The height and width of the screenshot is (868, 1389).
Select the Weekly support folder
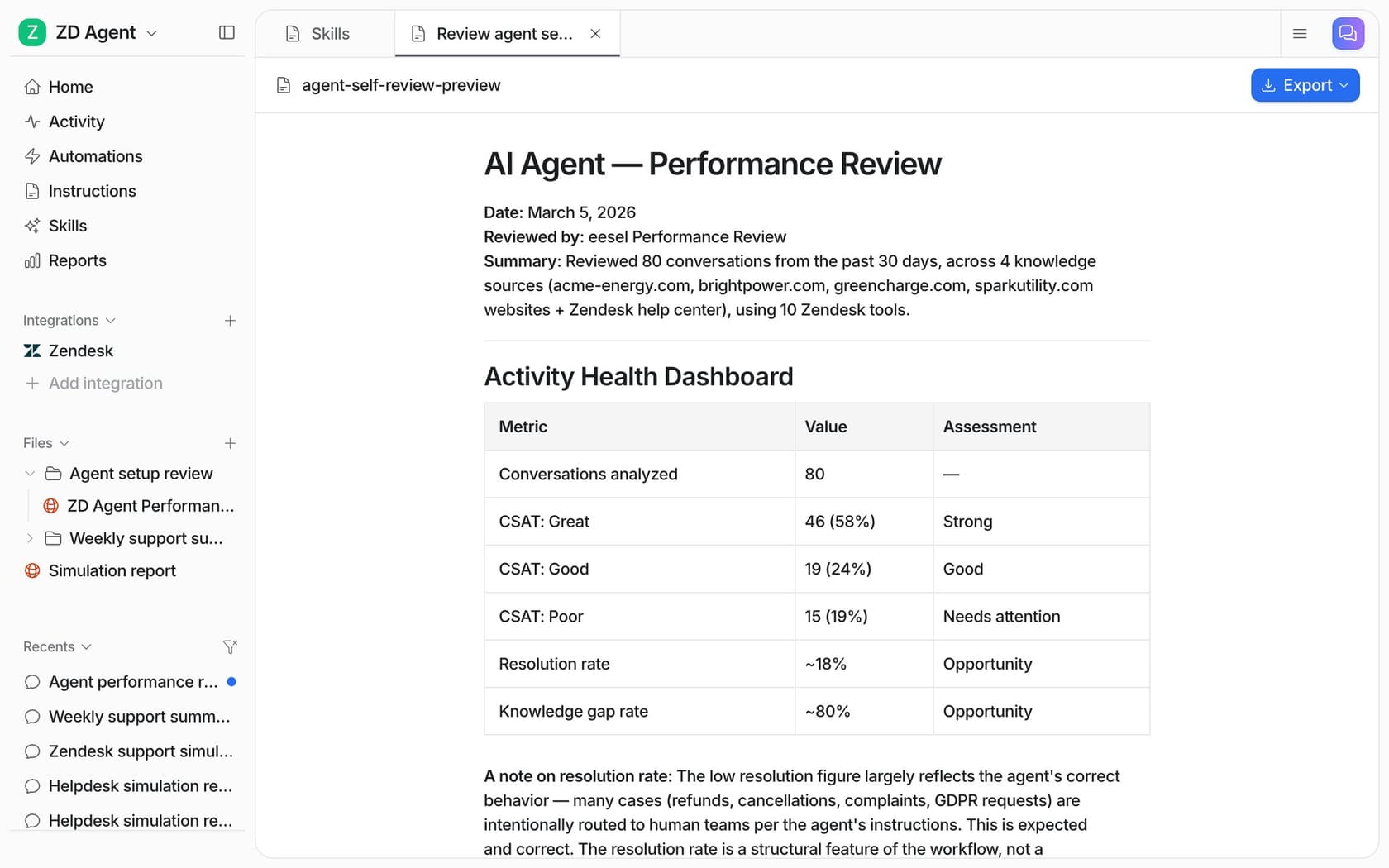tap(146, 538)
